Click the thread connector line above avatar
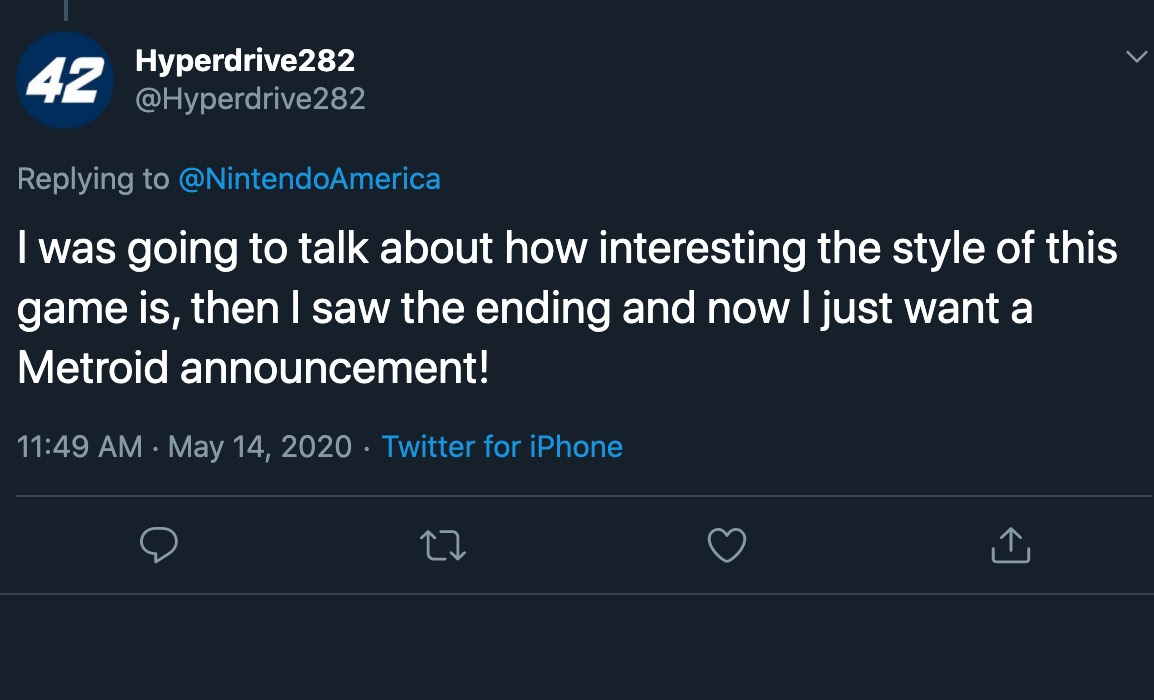1154x700 pixels. [x=66, y=9]
